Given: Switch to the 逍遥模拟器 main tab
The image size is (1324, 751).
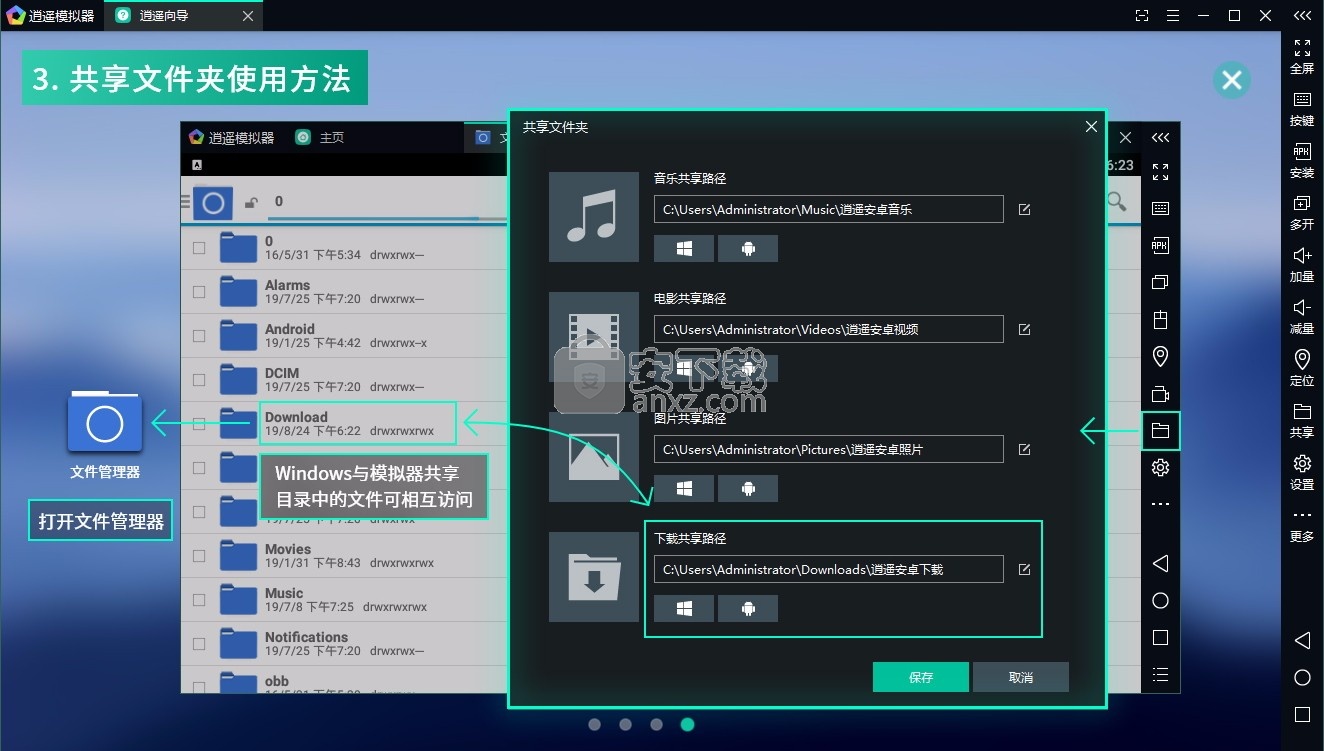Looking at the screenshot, I should point(51,16).
